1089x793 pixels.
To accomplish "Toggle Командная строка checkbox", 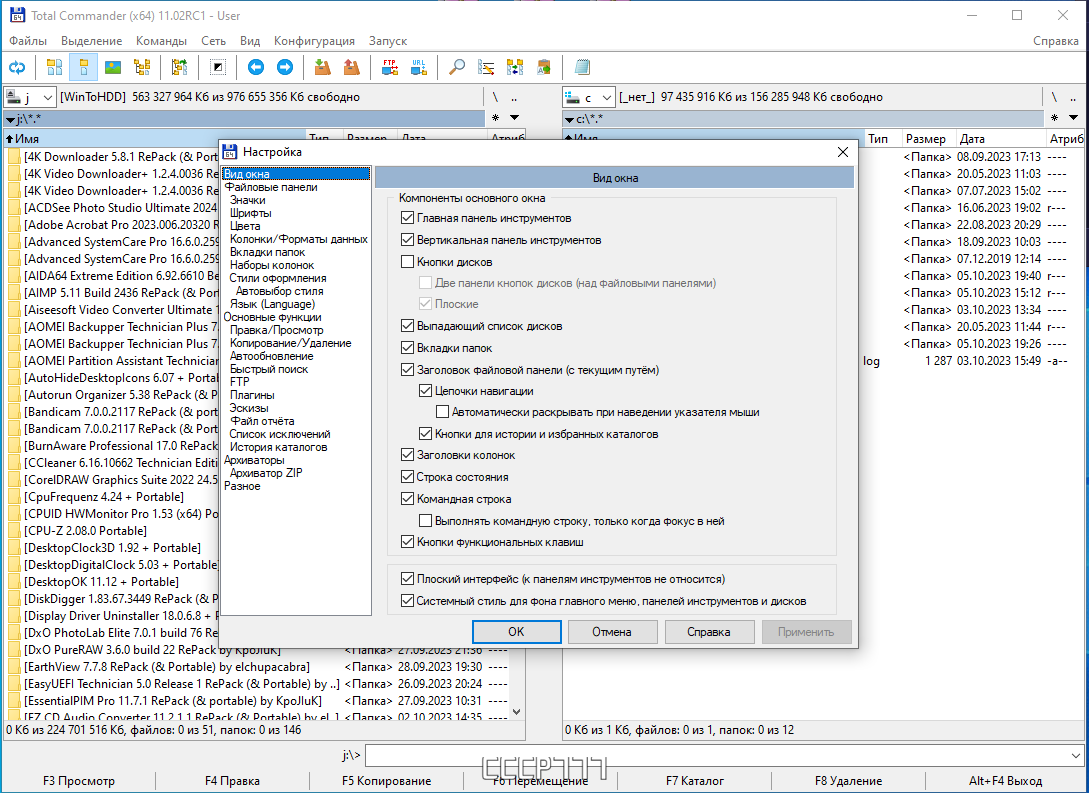I will tap(408, 499).
